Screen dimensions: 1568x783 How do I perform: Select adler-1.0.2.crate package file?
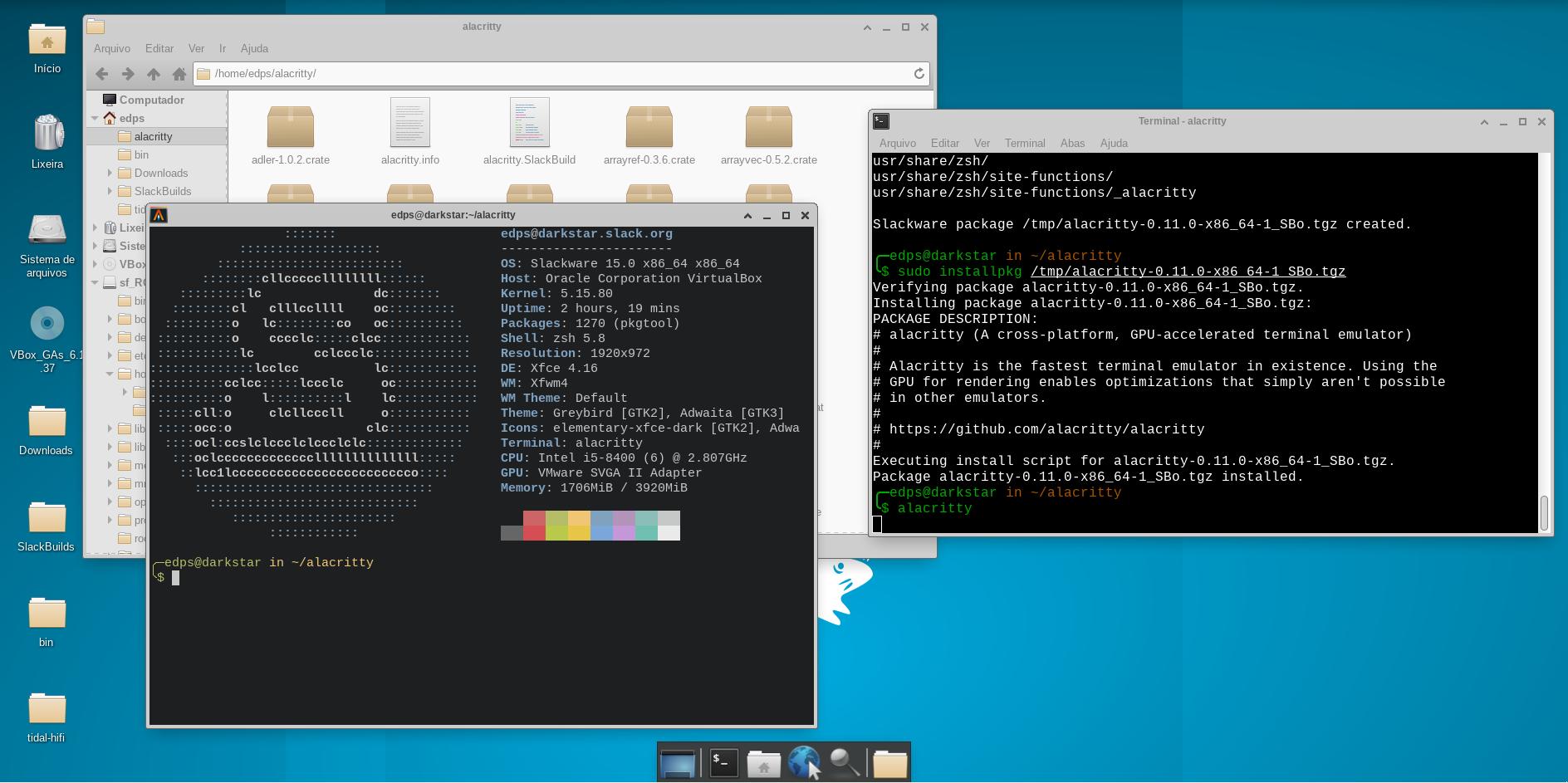coord(290,133)
